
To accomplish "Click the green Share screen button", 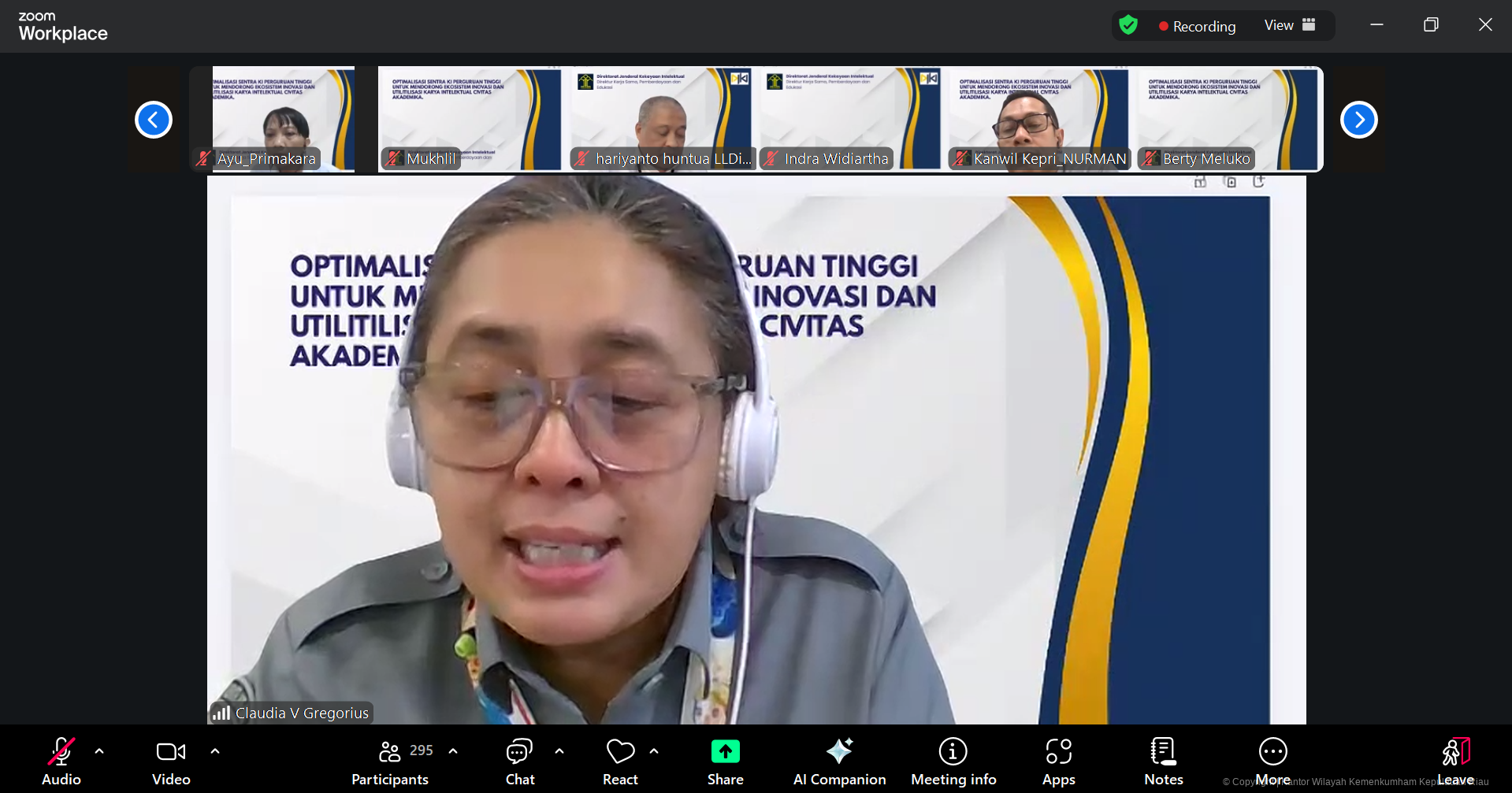I will point(725,761).
